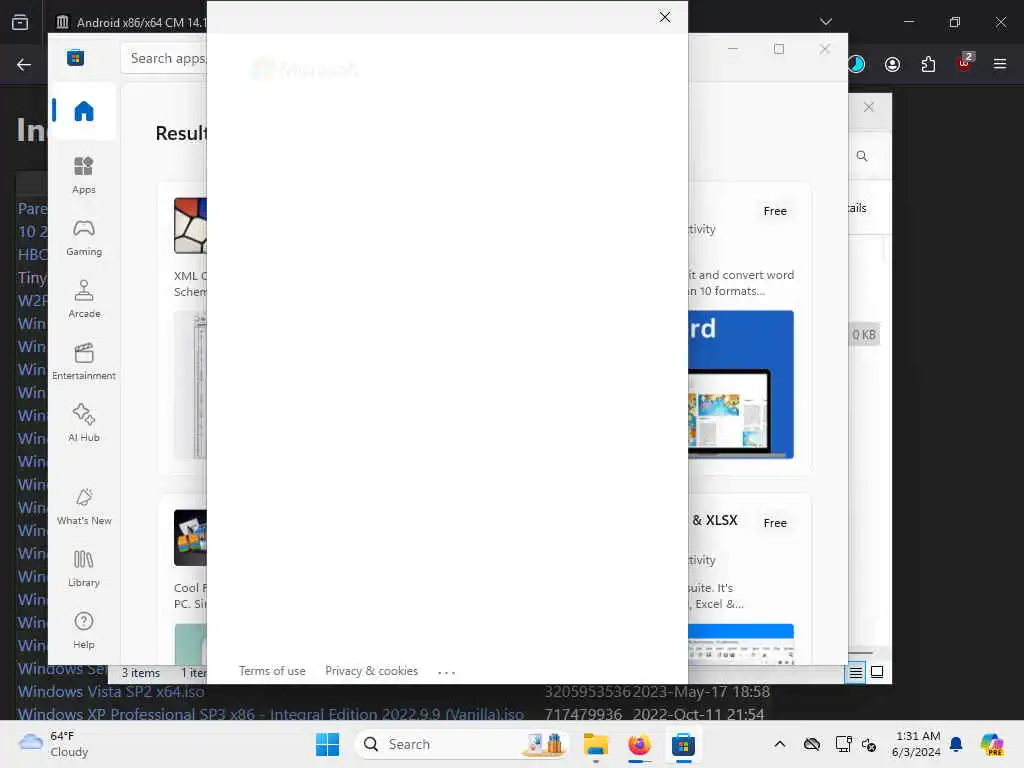Click the OneDrive sync-off tray icon

(x=811, y=744)
